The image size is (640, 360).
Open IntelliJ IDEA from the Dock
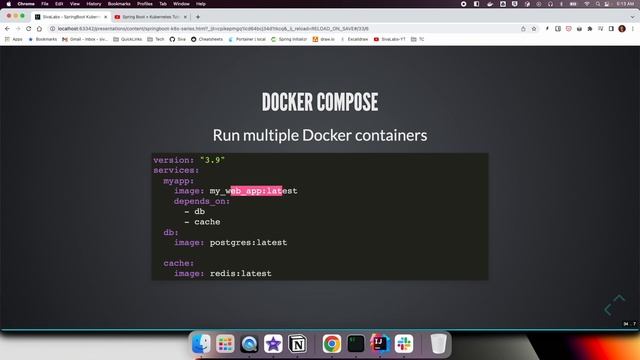[x=380, y=344]
